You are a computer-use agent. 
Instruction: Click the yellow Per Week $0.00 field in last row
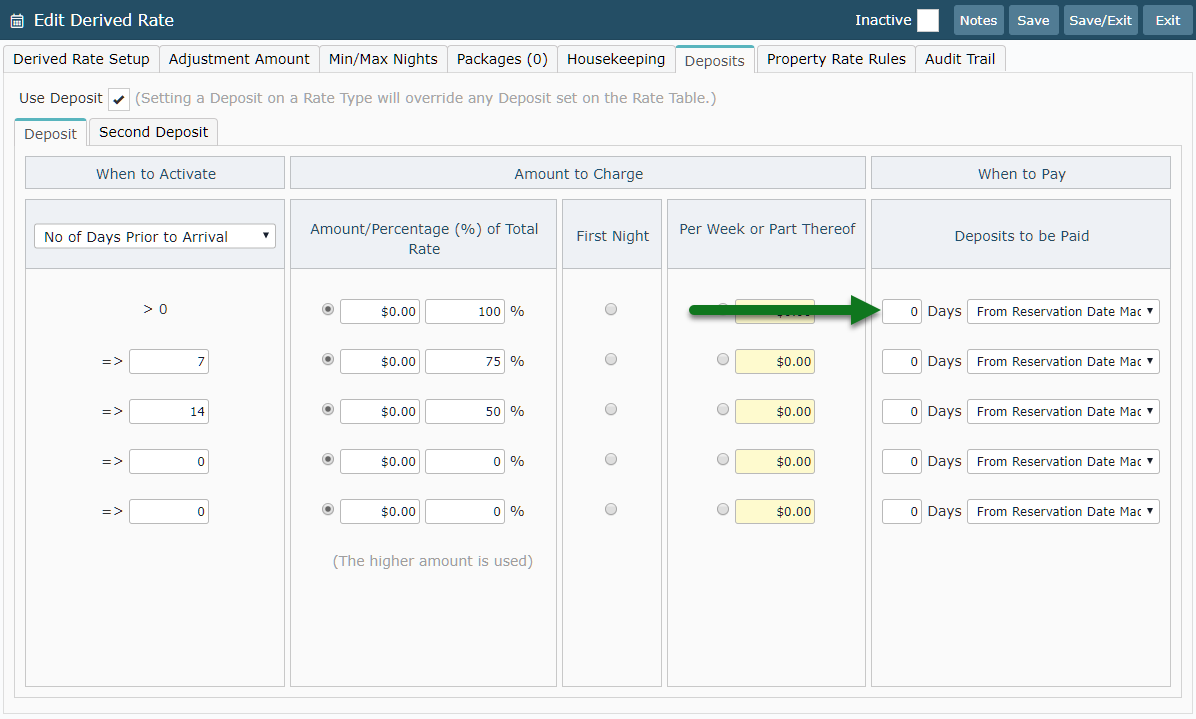click(x=774, y=512)
